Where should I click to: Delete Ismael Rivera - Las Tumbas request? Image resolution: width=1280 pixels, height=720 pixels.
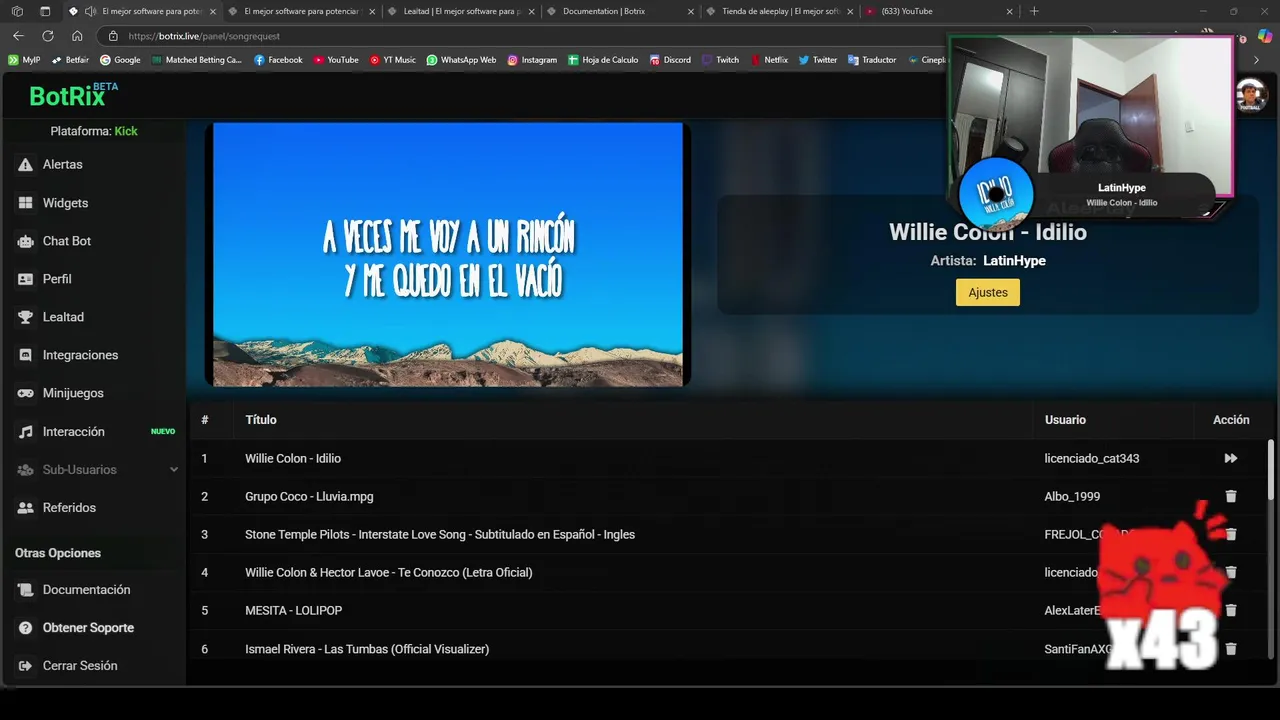pos(1231,649)
